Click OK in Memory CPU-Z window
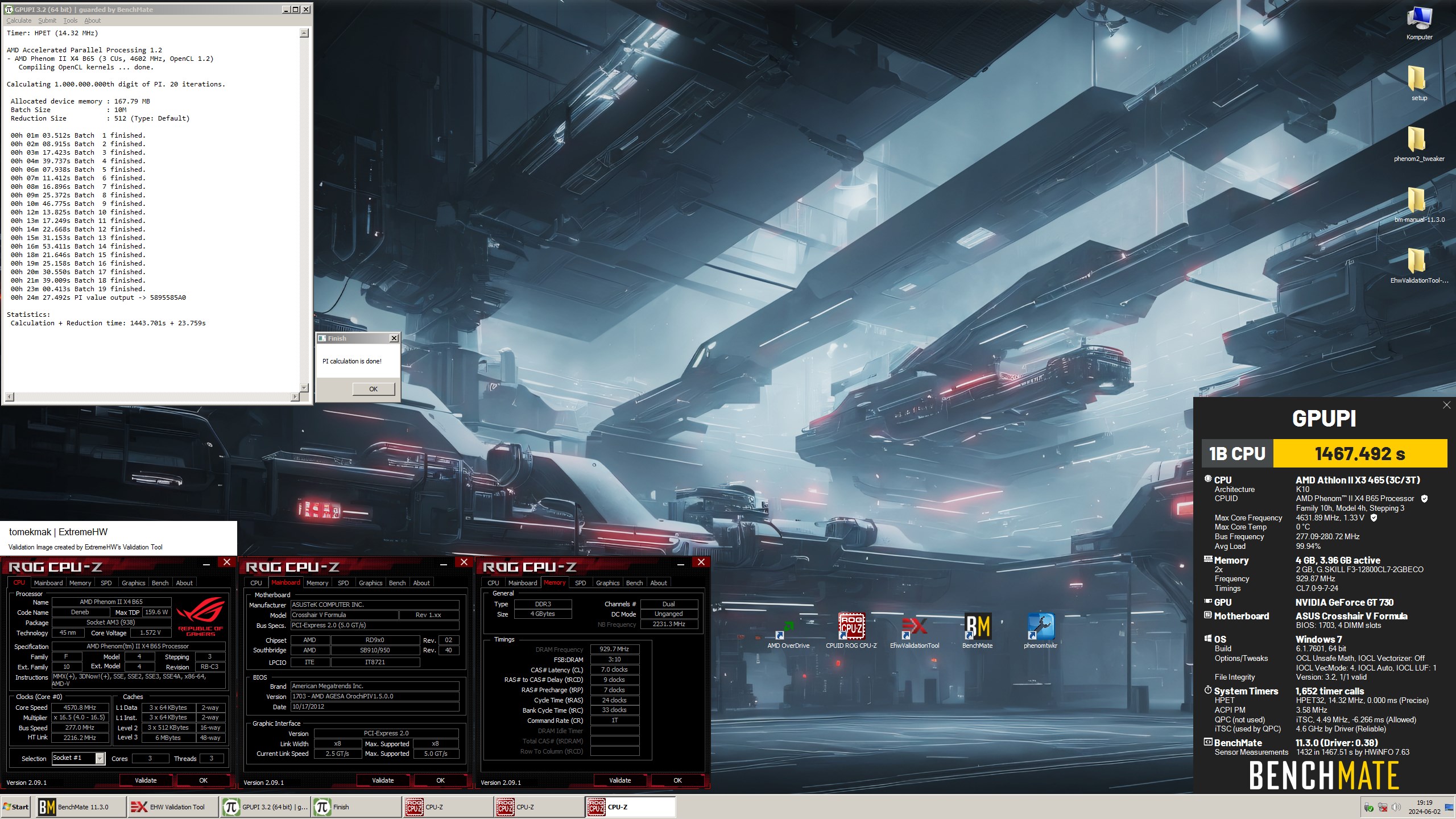This screenshot has height=819, width=1456. tap(677, 780)
